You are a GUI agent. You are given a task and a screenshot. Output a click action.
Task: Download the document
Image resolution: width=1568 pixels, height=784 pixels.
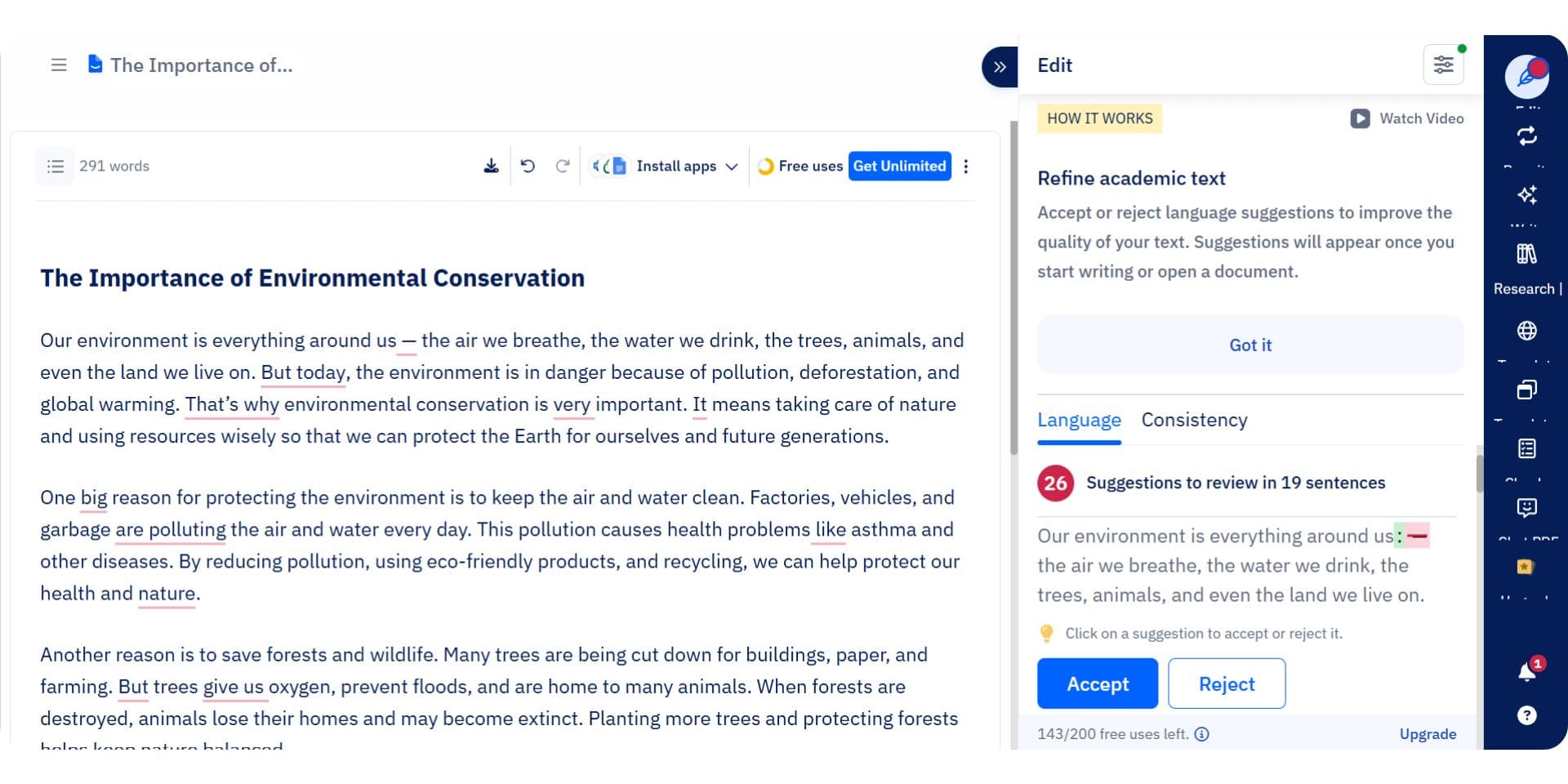(x=490, y=166)
